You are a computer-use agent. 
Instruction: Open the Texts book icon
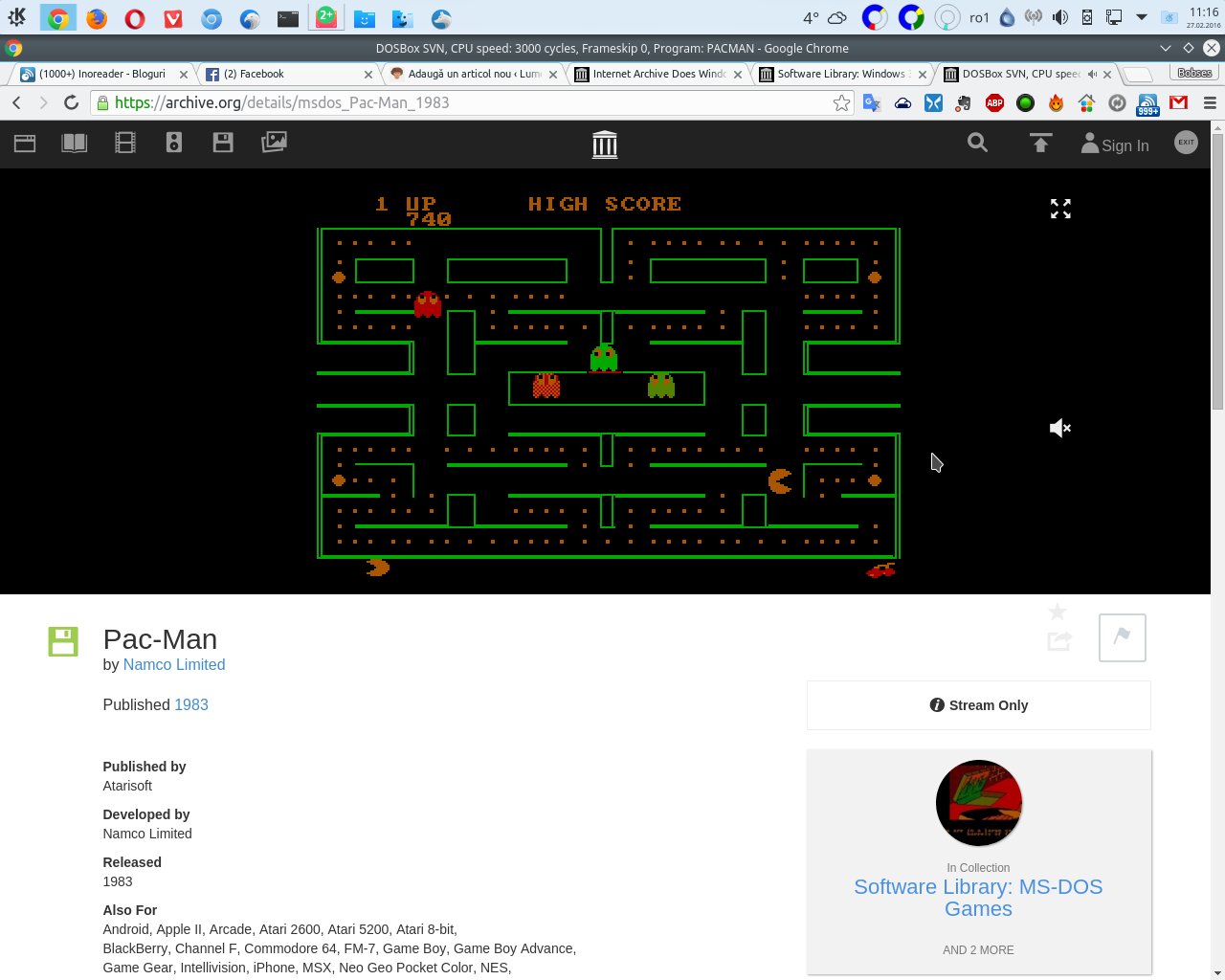(x=74, y=143)
